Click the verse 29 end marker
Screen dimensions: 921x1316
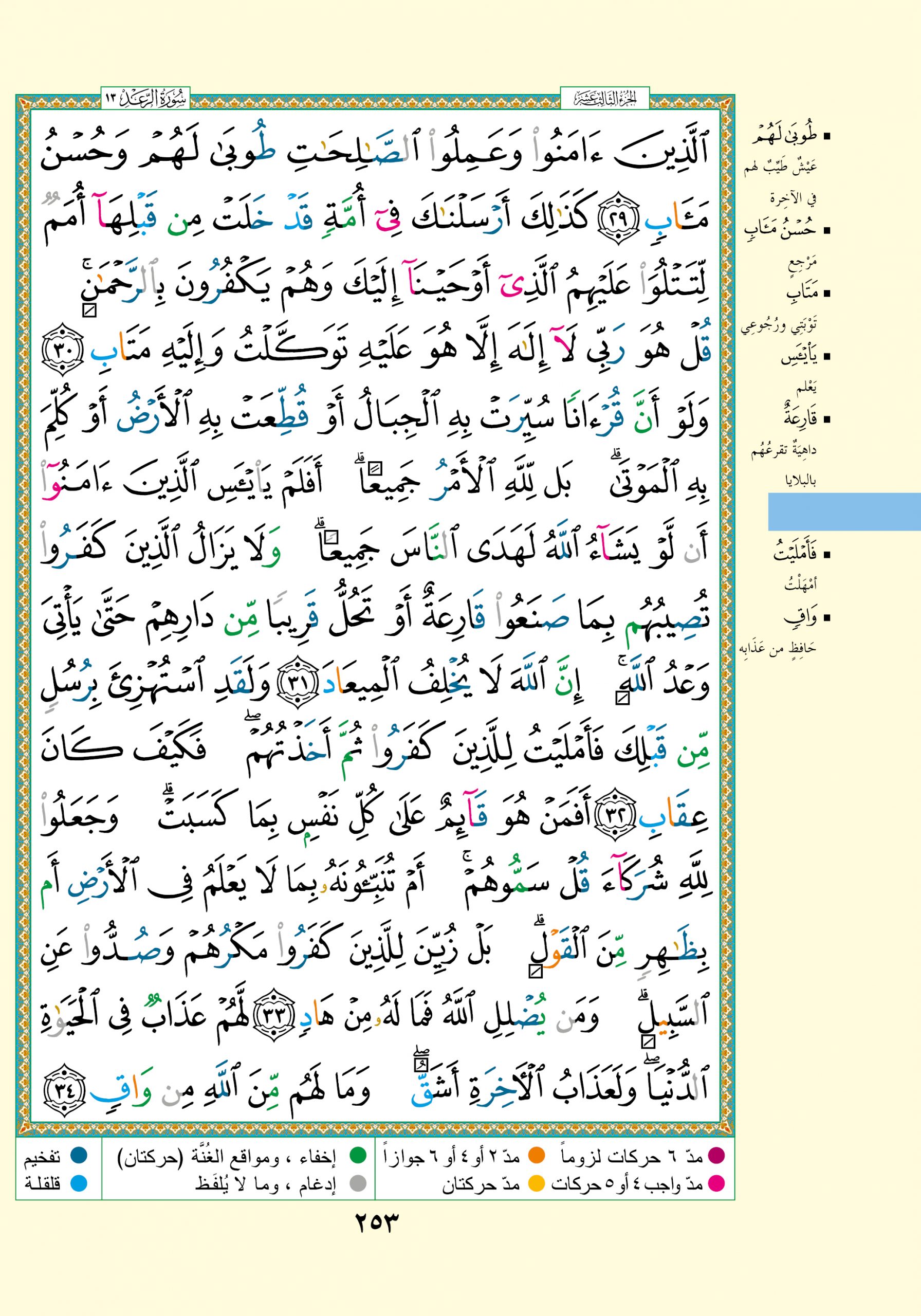(x=622, y=219)
